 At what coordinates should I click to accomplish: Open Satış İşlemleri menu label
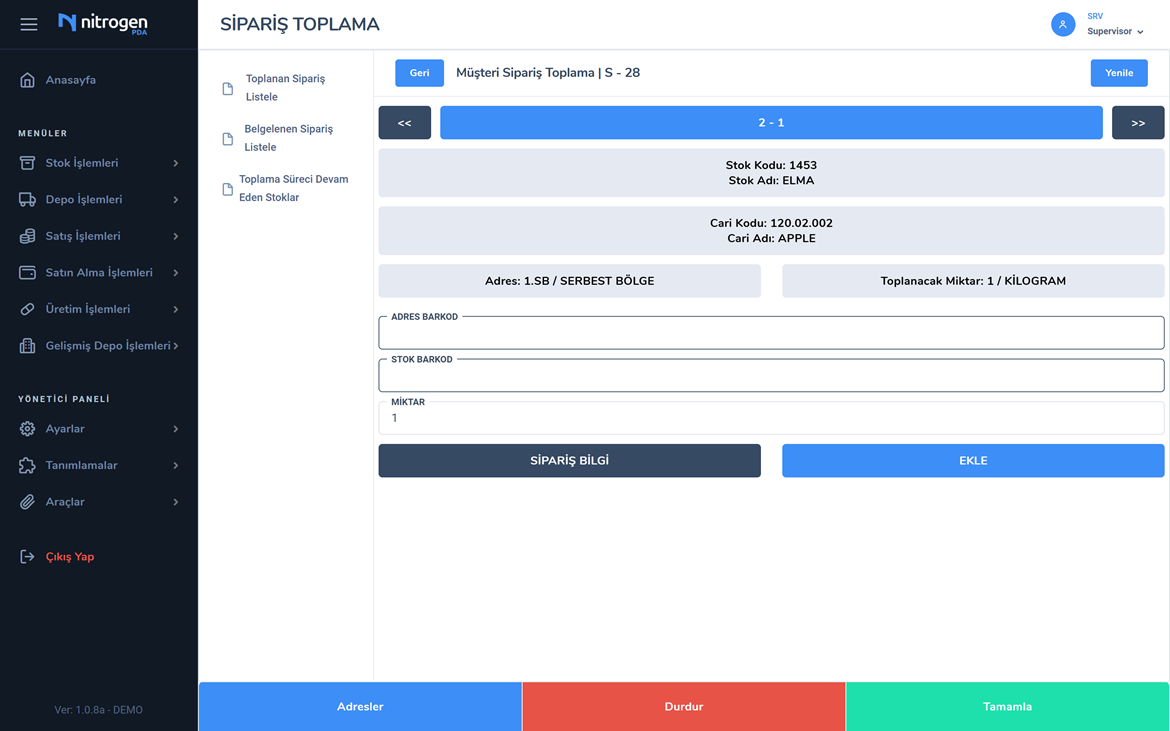[83, 236]
